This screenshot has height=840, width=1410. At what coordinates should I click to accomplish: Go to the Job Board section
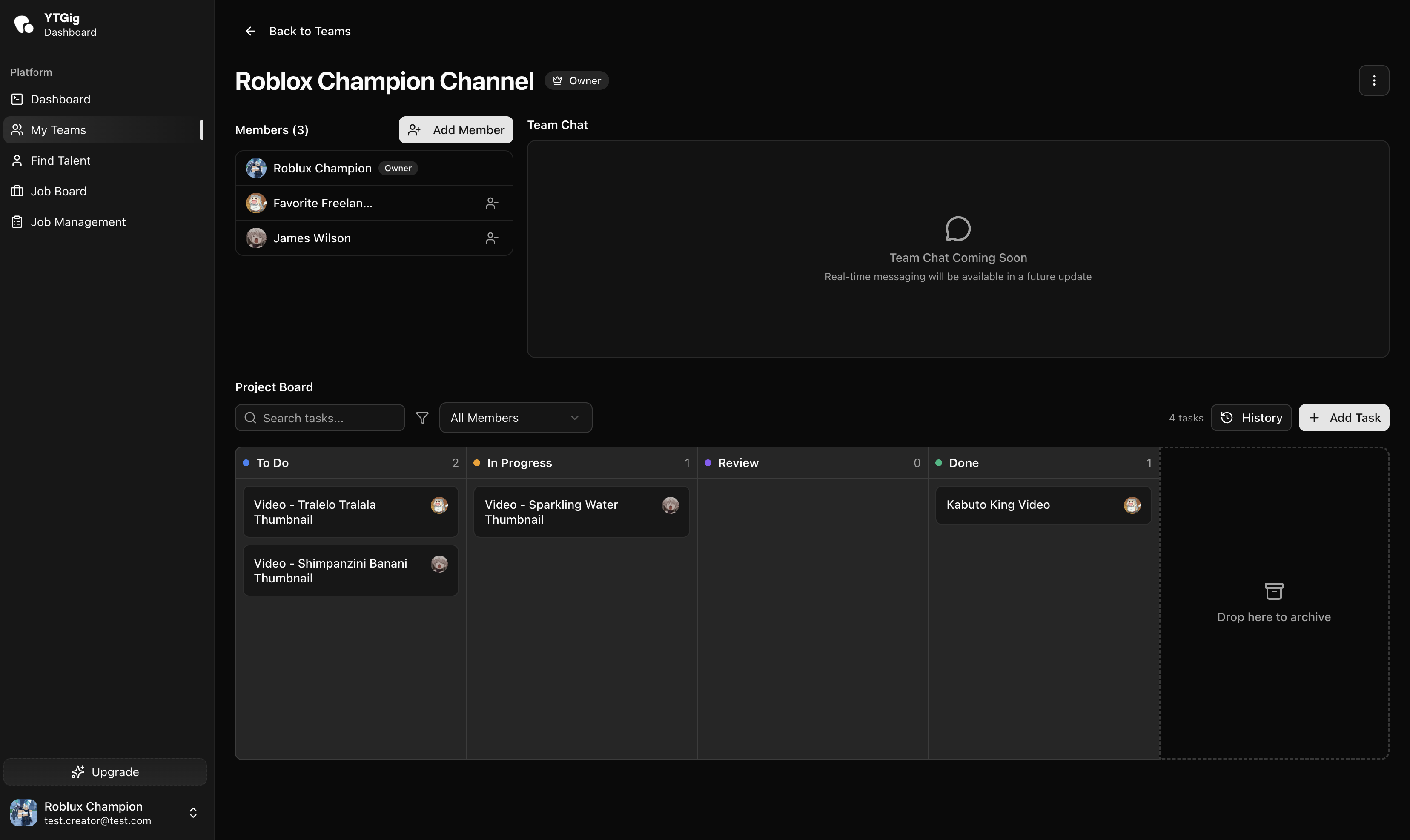point(58,191)
